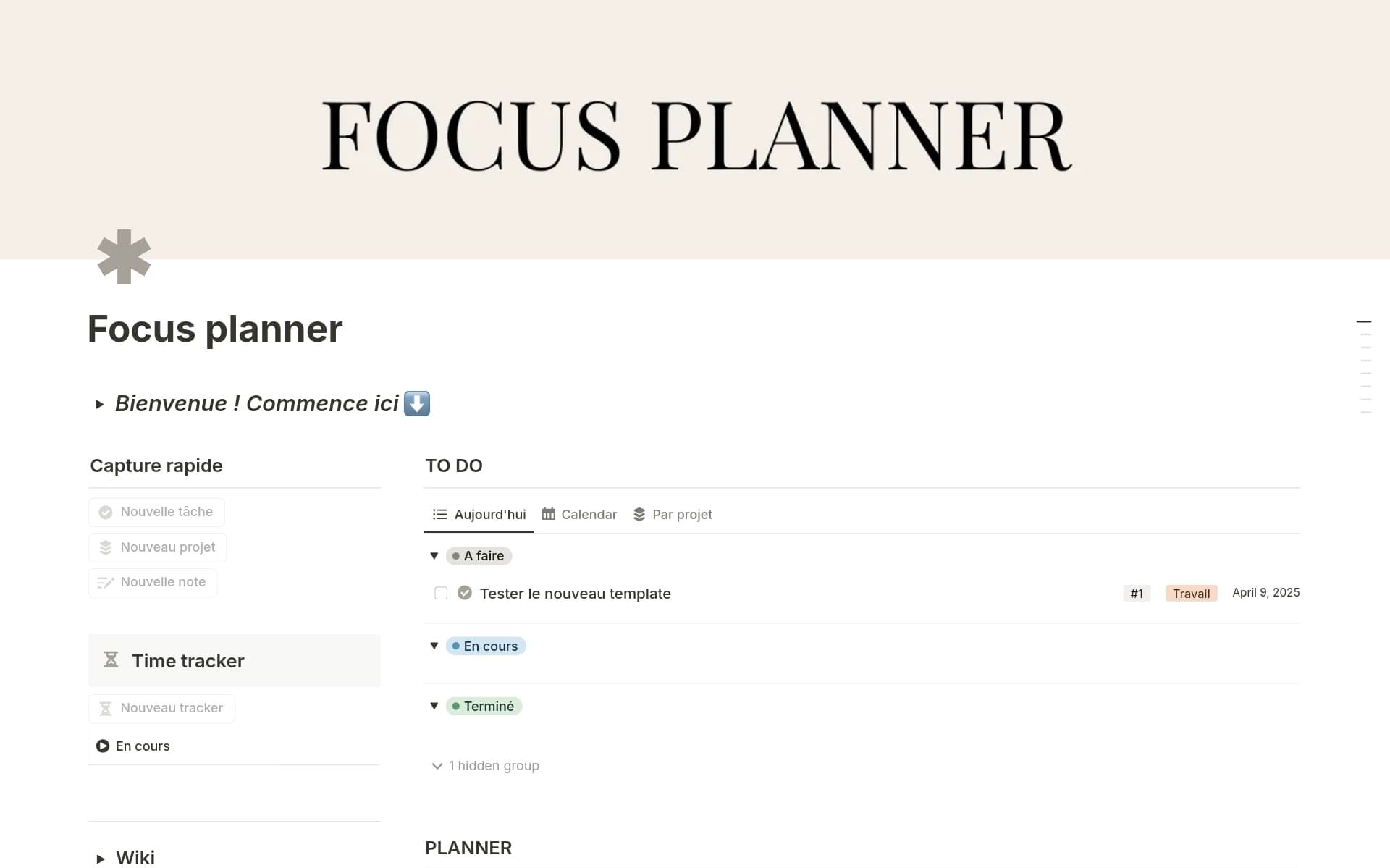Screen dimensions: 1390x868
Task: Click the pencil note icon on Nouvelle note
Action: 106,583
